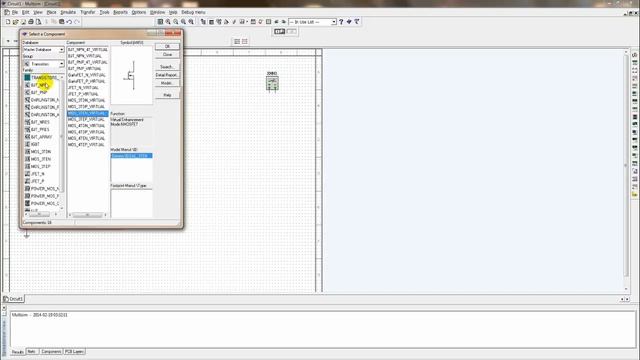
Task: Click the Component list horizontal scrollbar
Action: [x=88, y=215]
